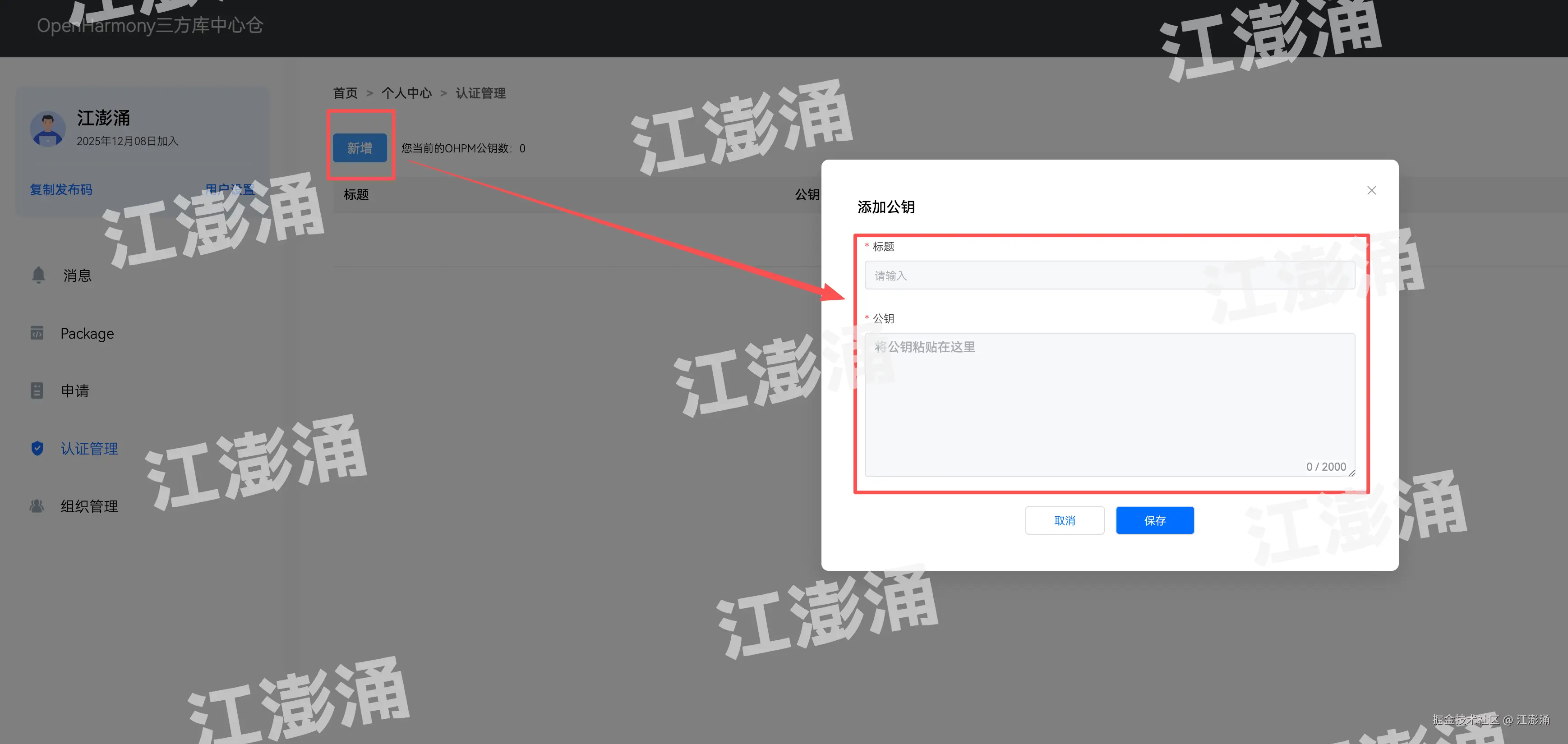Click the user avatar of 江澎涌

(x=47, y=129)
